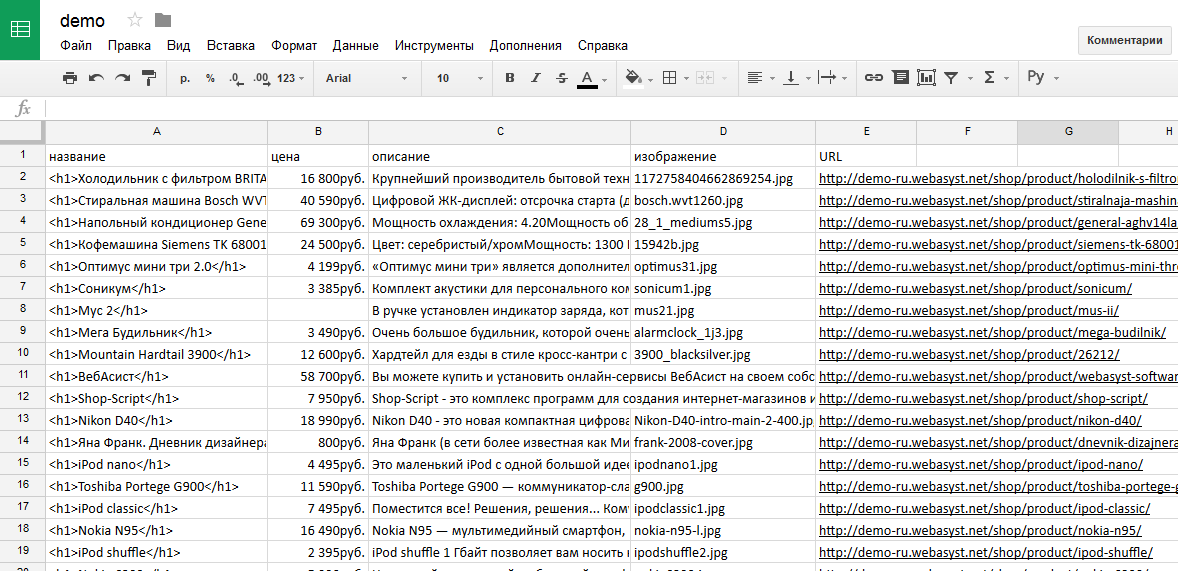Select the cell 'bosch.wvt1260.jpg'
The height and width of the screenshot is (571, 1178).
coord(723,201)
